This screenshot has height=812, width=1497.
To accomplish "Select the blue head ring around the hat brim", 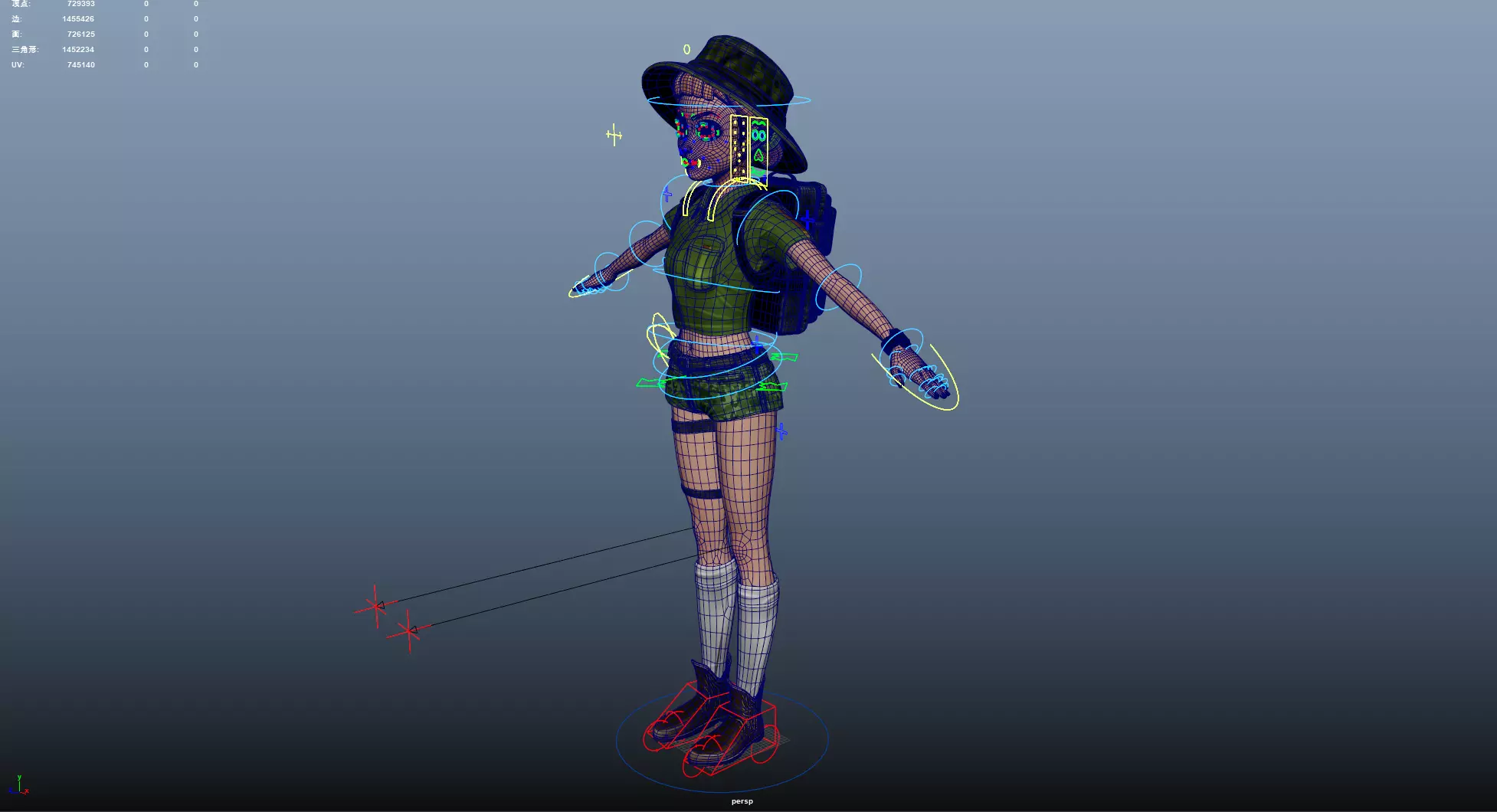I will (729, 100).
